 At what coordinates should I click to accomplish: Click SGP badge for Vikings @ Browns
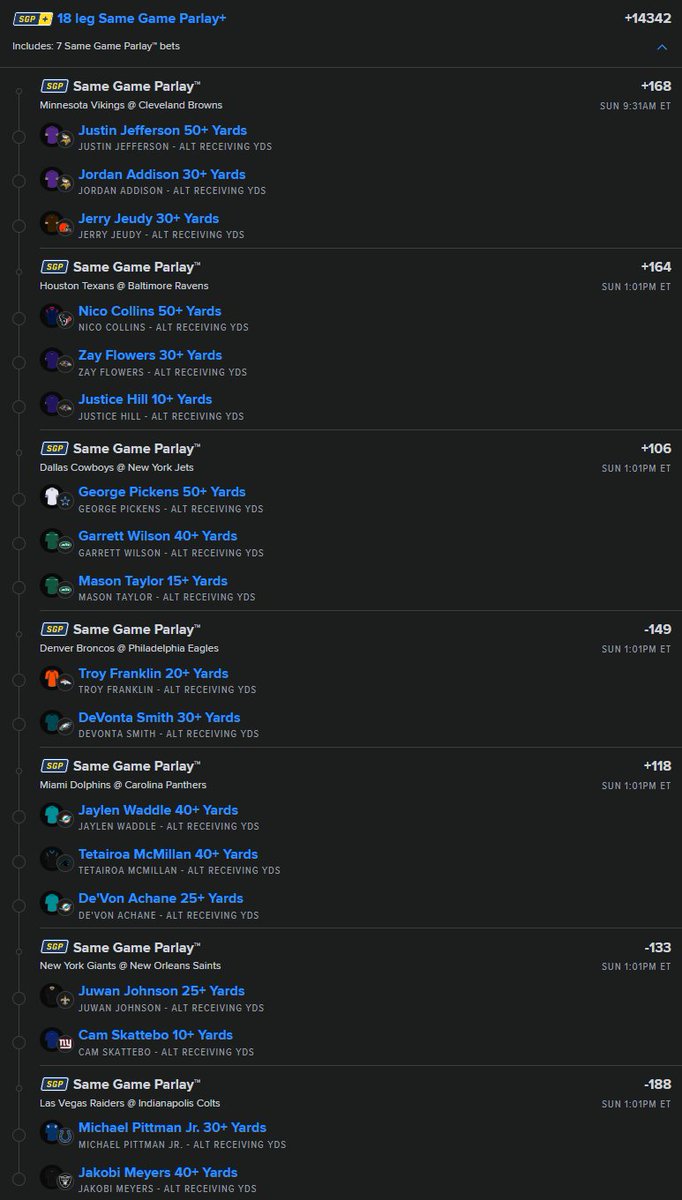coord(54,86)
